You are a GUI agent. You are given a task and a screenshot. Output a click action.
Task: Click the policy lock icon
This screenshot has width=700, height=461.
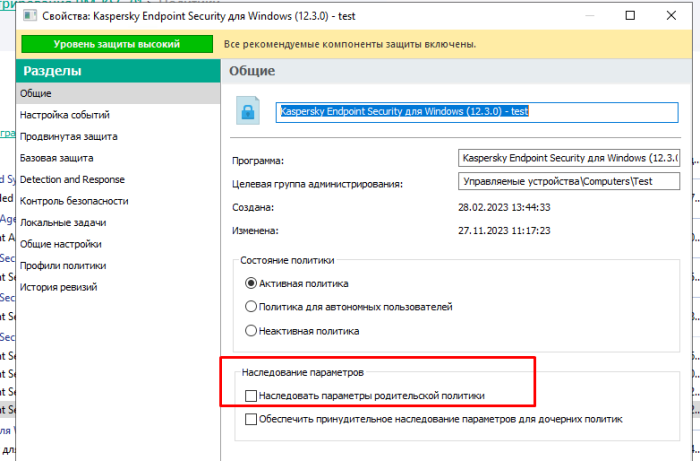248,111
